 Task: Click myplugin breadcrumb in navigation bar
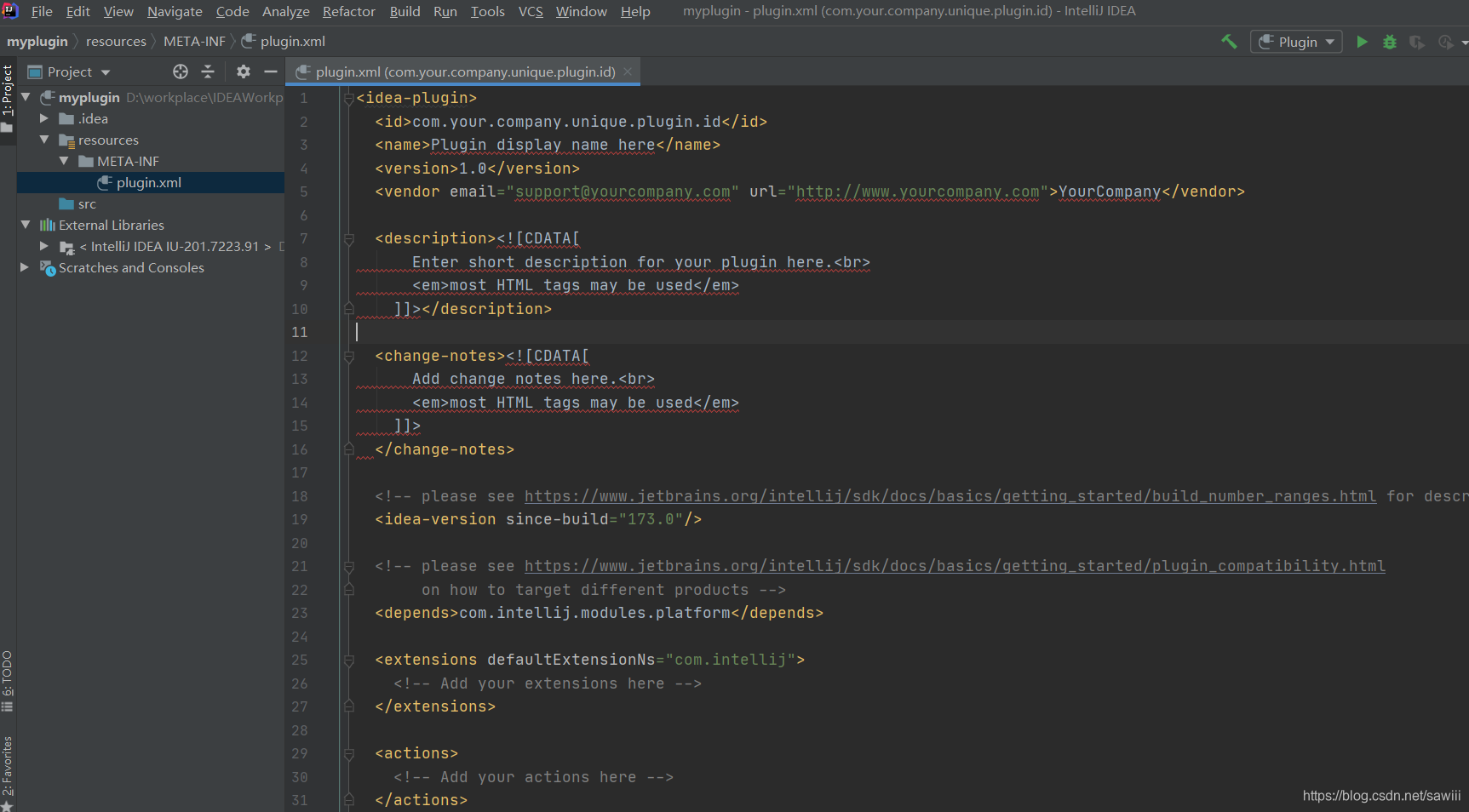point(37,41)
